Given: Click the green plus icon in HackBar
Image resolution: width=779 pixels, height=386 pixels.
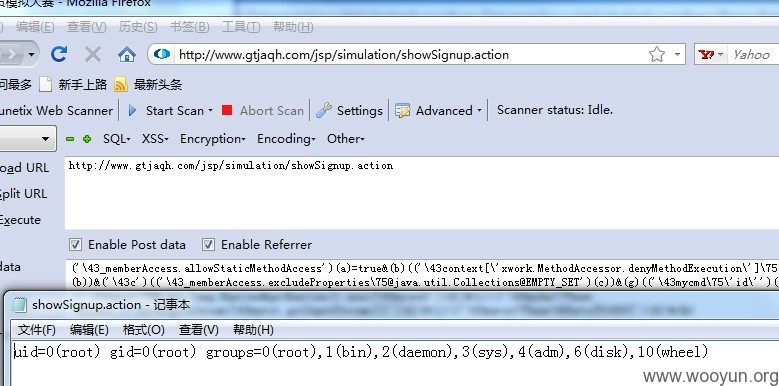Looking at the screenshot, I should 87,139.
